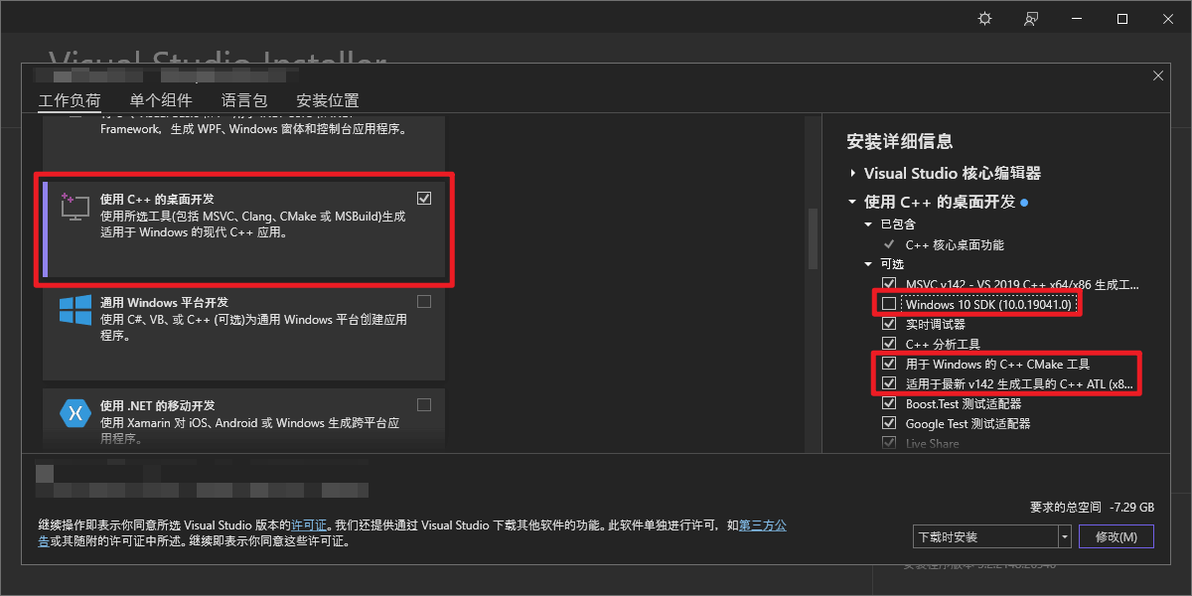Image resolution: width=1192 pixels, height=596 pixels.
Task: Uncheck 实时调试器 checkbox
Action: [889, 324]
